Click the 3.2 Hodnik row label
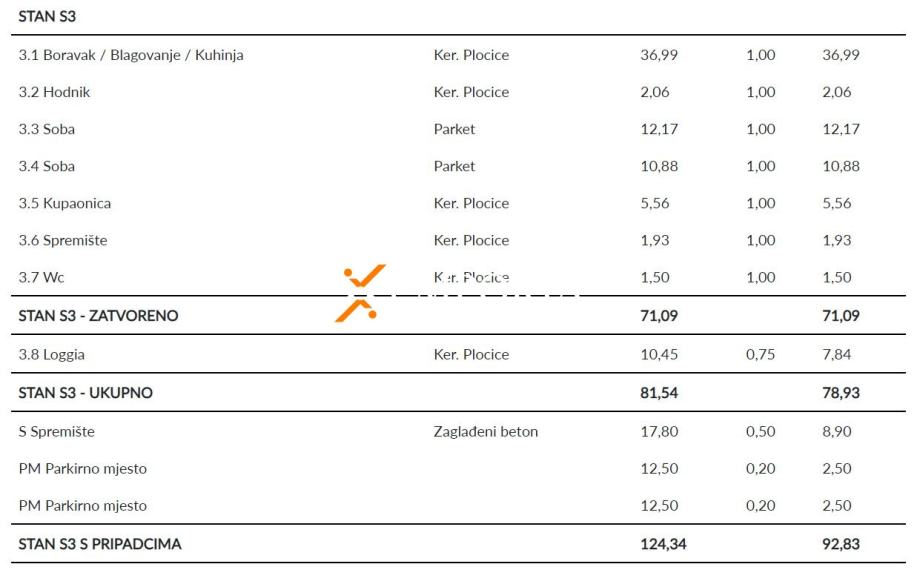920x587 pixels. click(54, 92)
